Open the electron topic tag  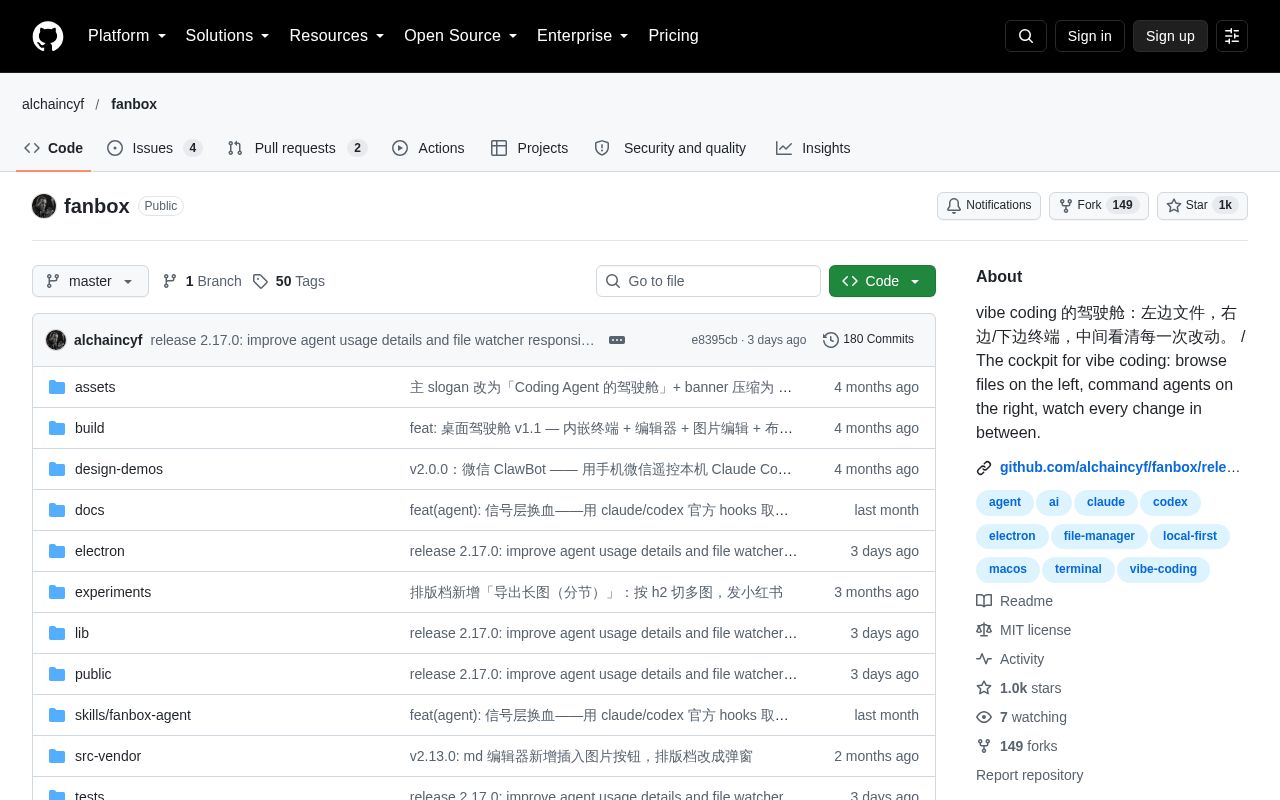click(x=1012, y=536)
